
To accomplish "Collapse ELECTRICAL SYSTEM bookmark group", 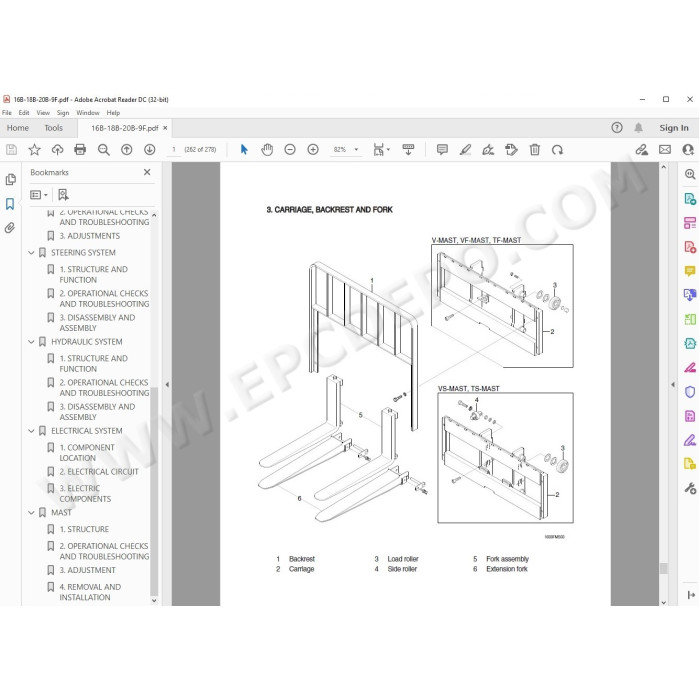I will [31, 431].
